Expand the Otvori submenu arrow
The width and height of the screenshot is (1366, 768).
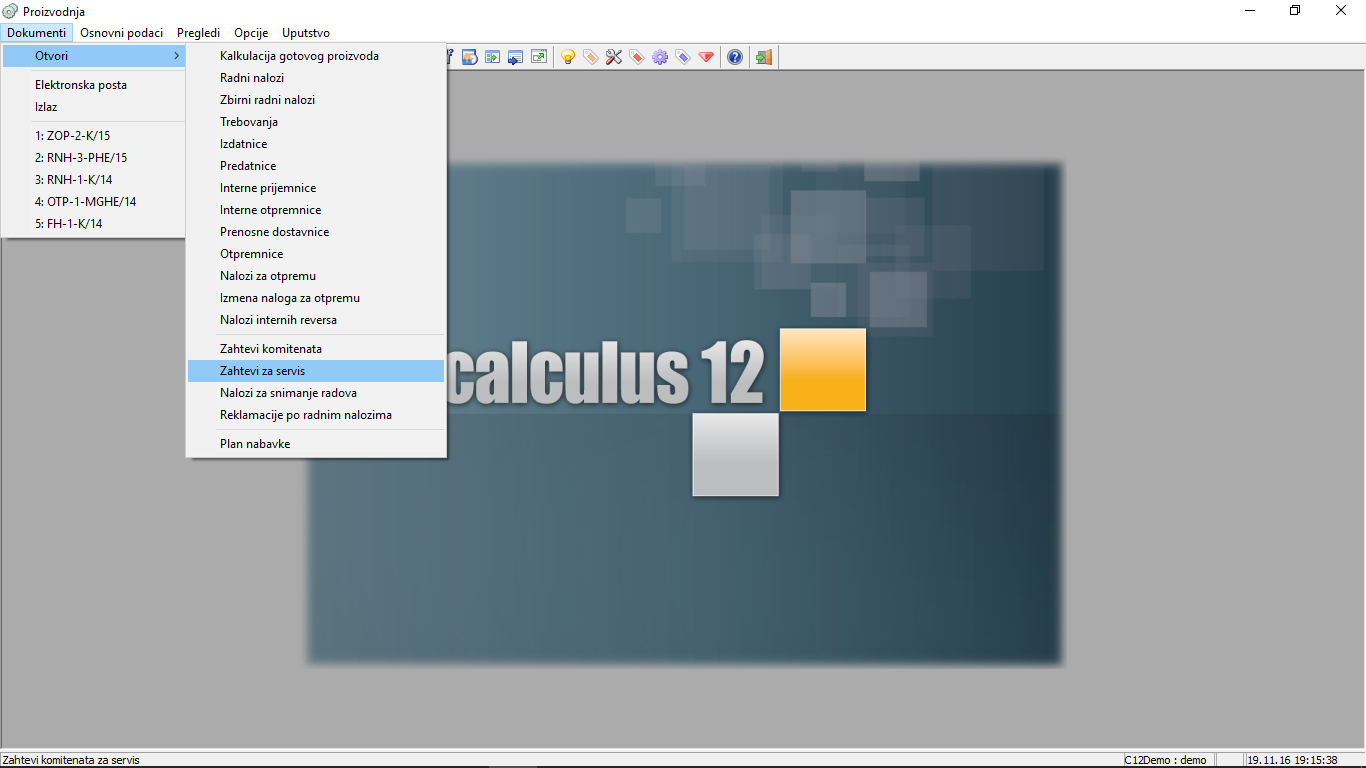(177, 56)
